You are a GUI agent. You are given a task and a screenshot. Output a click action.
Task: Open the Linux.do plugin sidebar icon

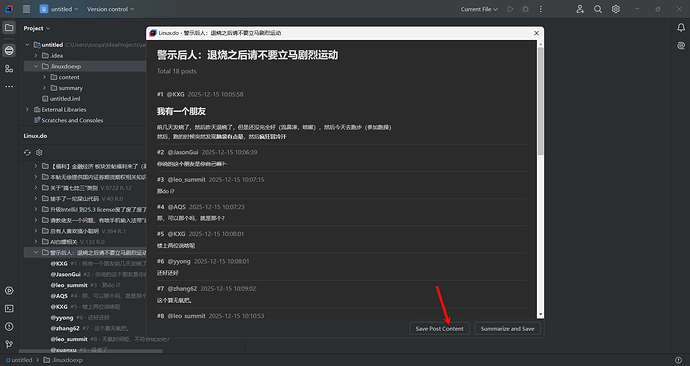(x=9, y=51)
